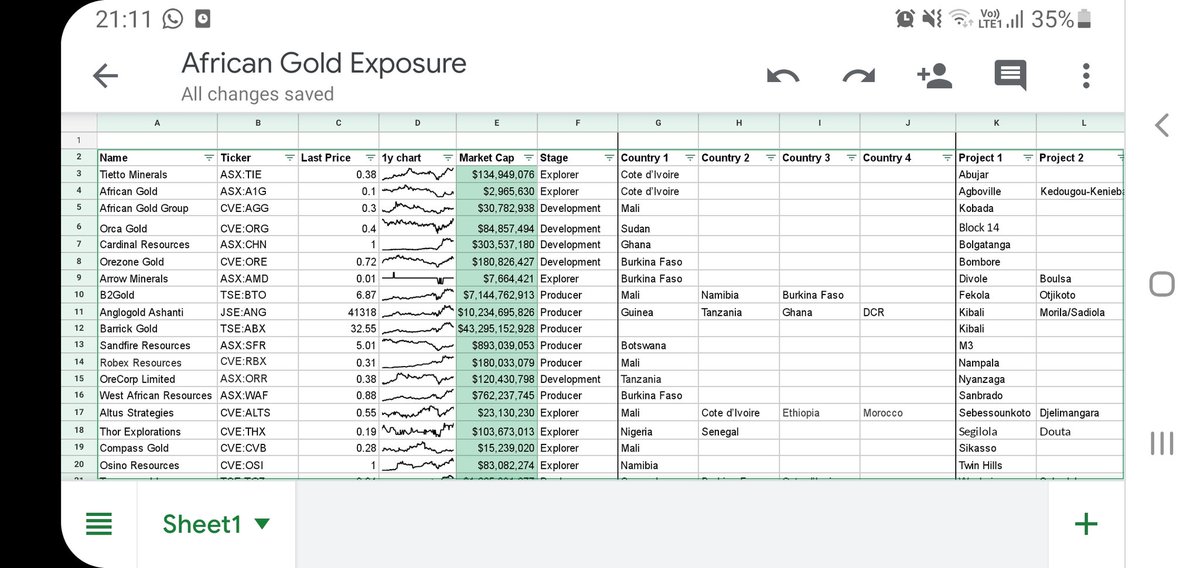
Task: Select the 'Twin Hills' project cell
Action: coord(996,466)
